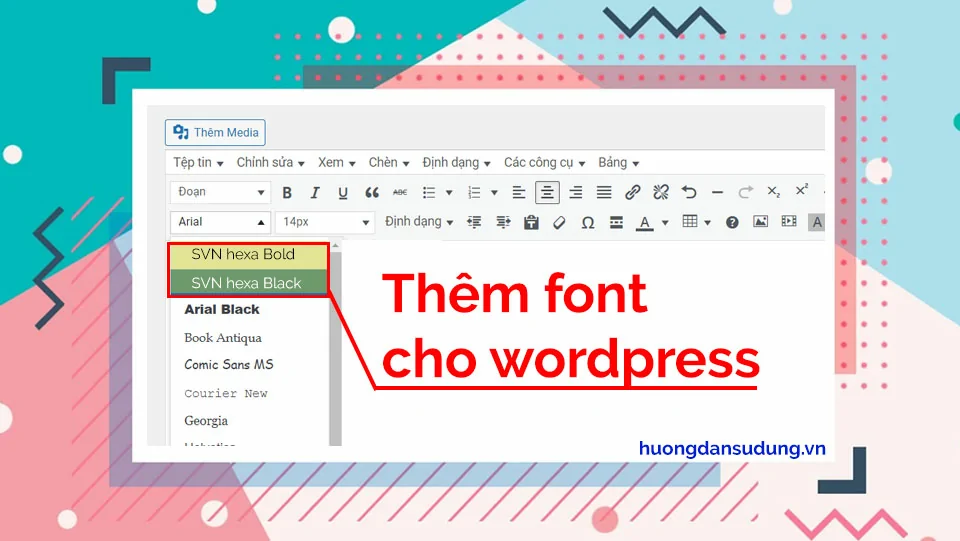This screenshot has width=960, height=541.
Task: Open keyboard shortcuts help icon
Action: coord(732,223)
